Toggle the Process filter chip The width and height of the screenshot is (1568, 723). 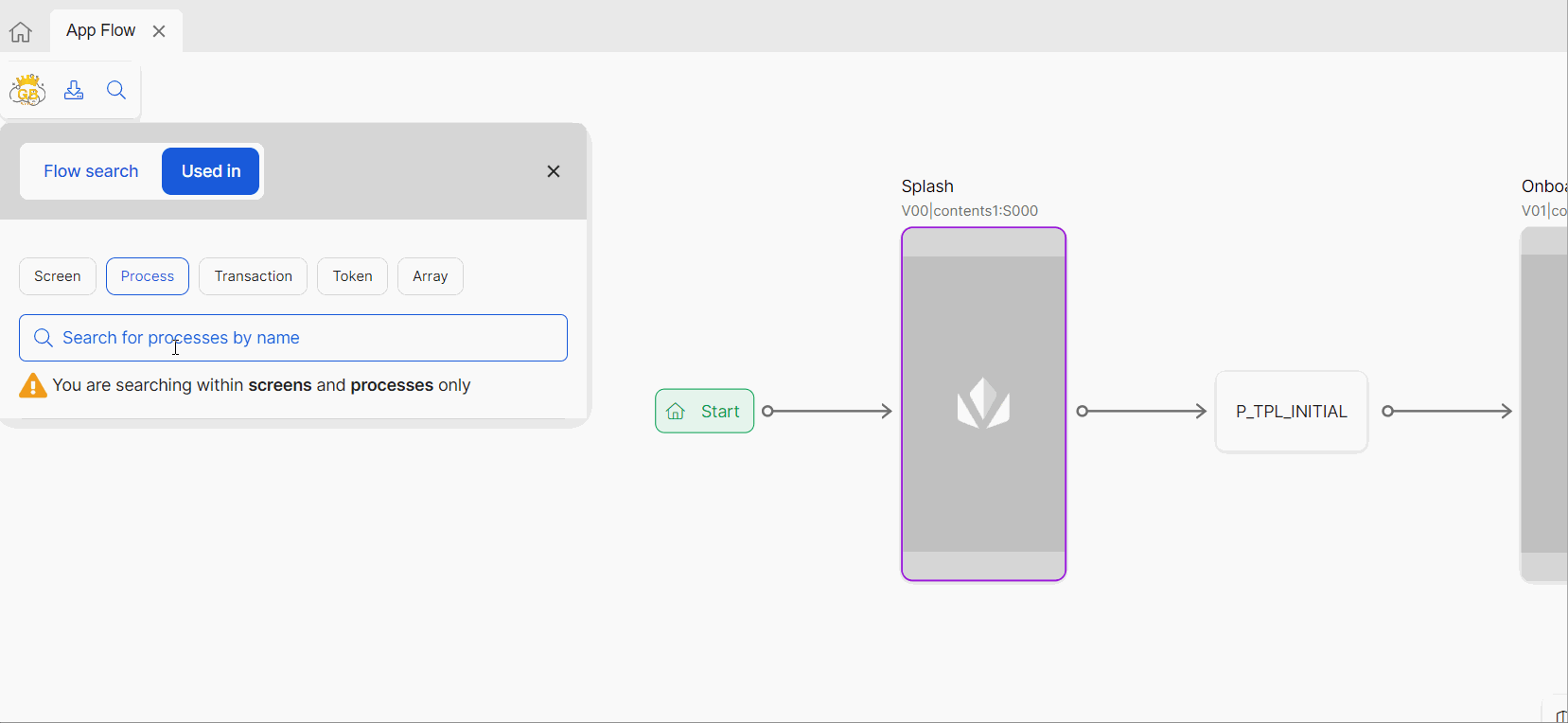coord(148,276)
